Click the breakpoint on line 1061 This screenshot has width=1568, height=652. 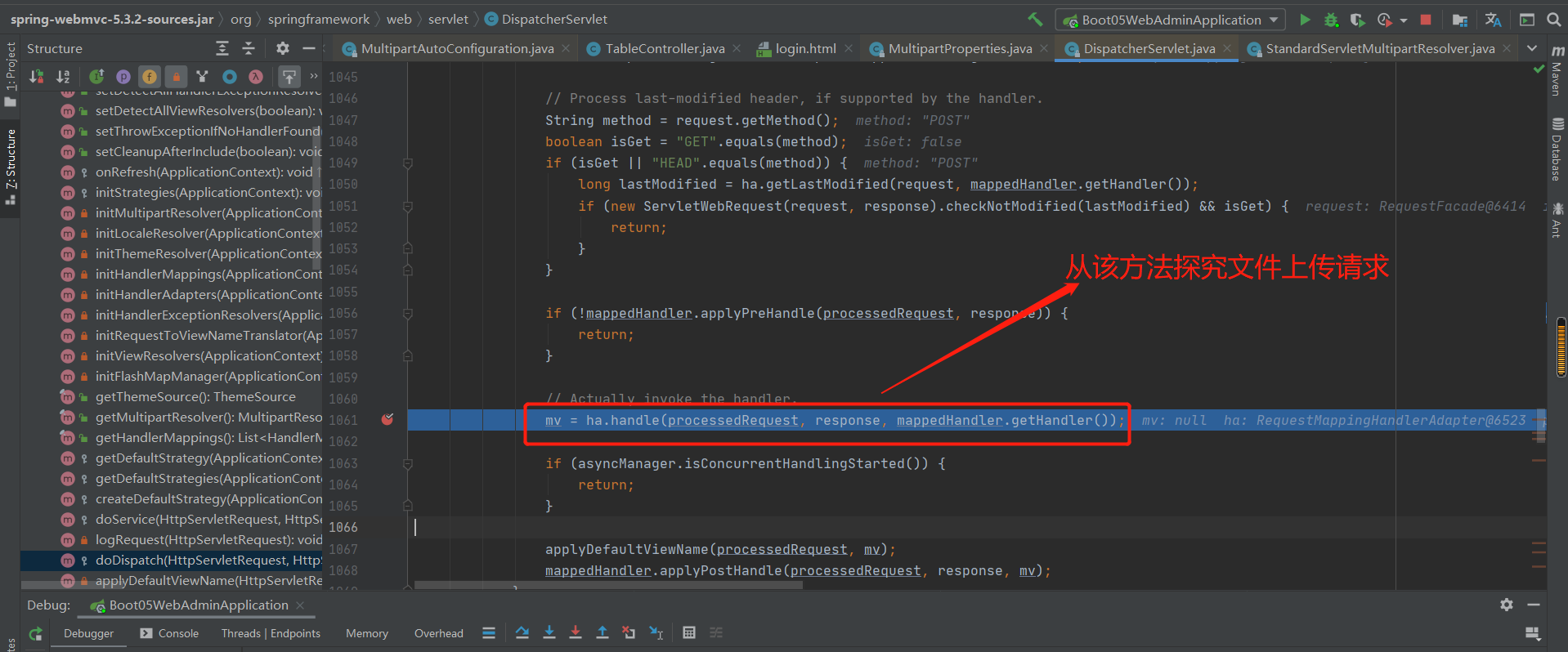[388, 419]
